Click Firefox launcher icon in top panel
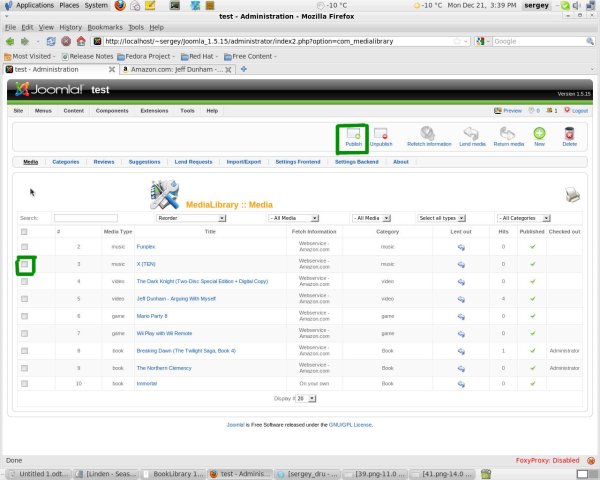600x480 pixels. pyautogui.click(x=120, y=5)
